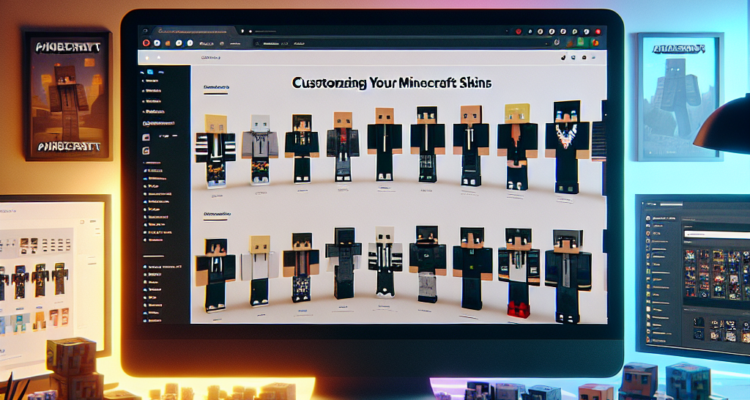Click the white search field in right monitor window
This screenshot has width=750, height=400.
717,234
